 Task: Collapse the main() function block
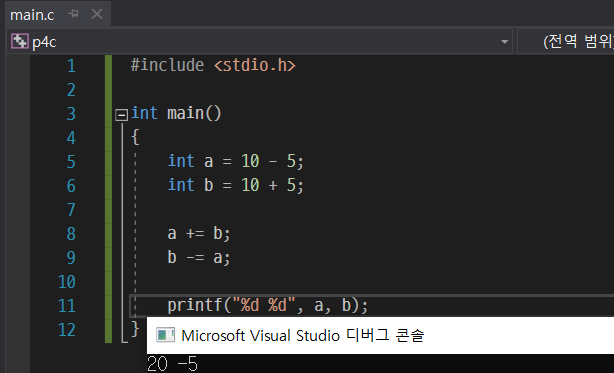click(x=121, y=115)
